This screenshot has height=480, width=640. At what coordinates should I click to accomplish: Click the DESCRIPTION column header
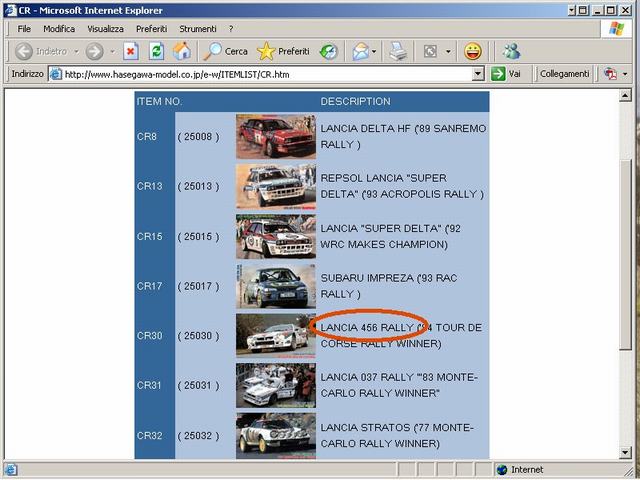tap(356, 102)
